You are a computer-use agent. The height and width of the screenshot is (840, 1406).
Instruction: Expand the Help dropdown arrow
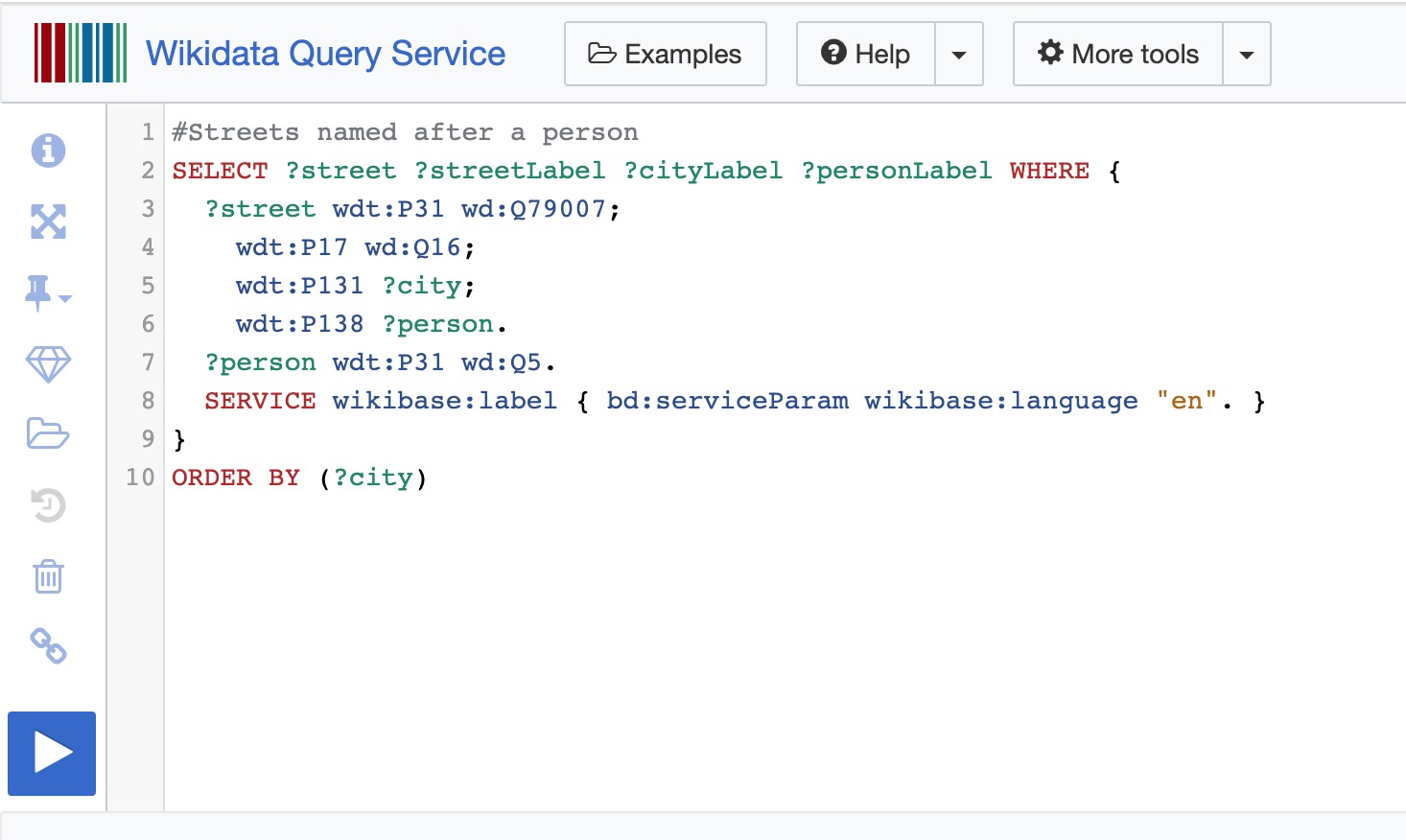(959, 54)
